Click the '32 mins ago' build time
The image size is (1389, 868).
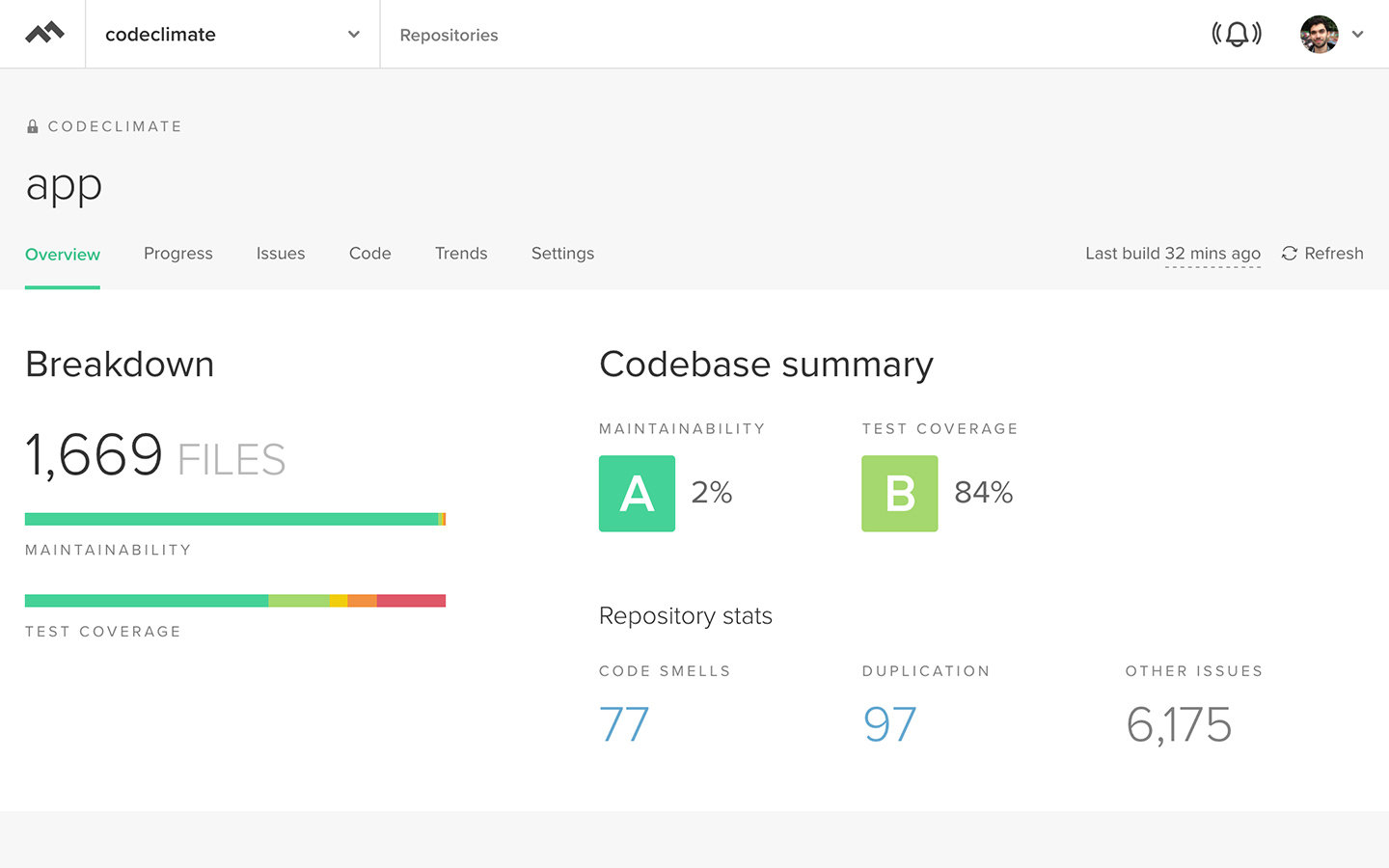[1212, 254]
